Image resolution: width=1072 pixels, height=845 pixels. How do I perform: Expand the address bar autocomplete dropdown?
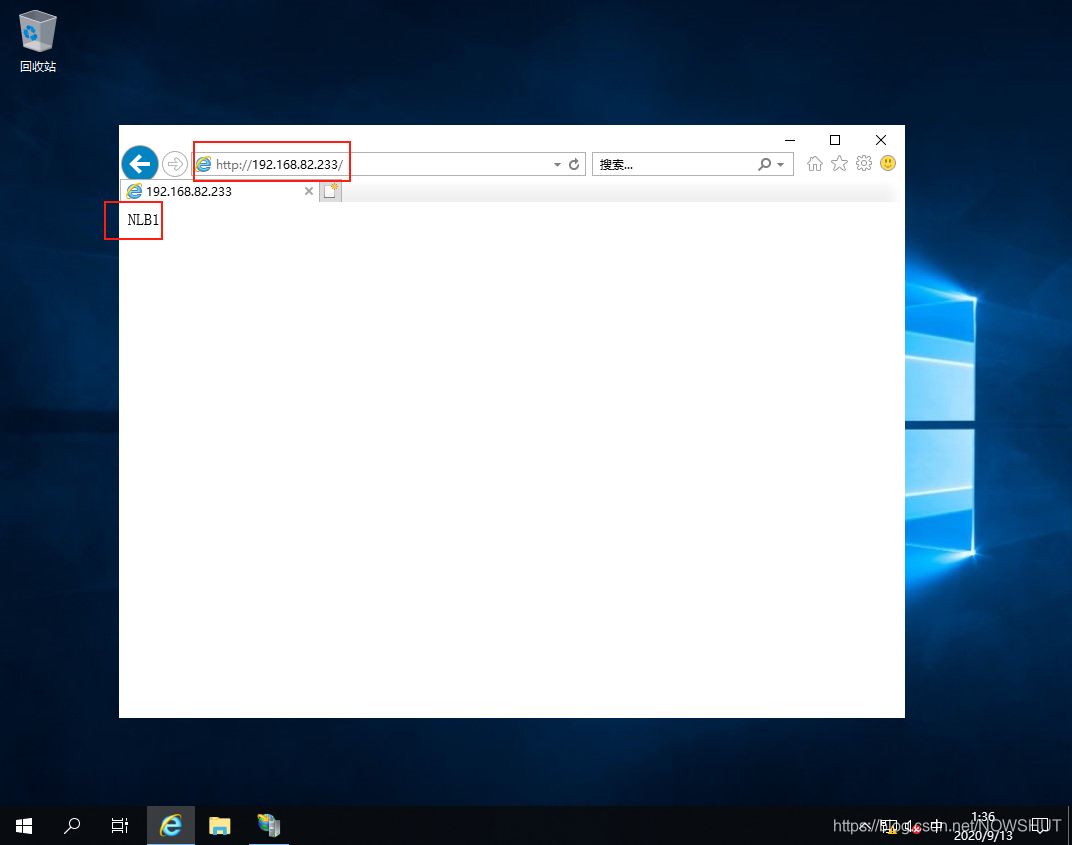(557, 165)
